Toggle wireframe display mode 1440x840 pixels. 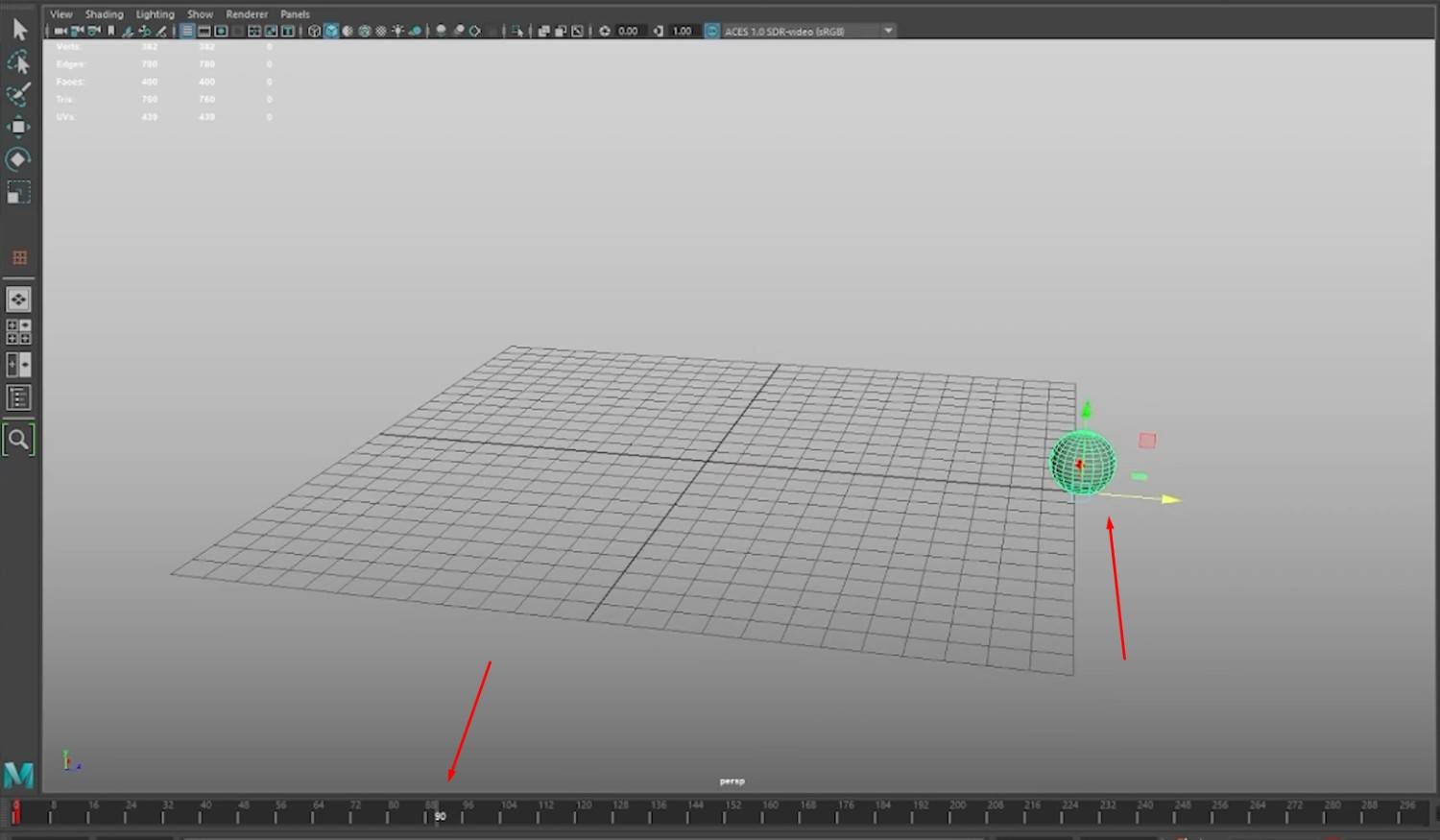314,31
